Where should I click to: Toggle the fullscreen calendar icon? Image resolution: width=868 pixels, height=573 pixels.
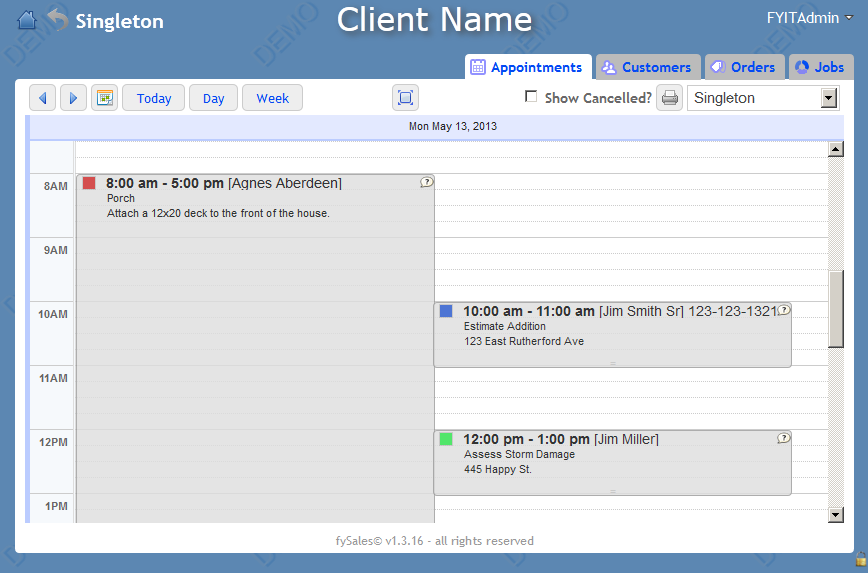pos(405,98)
